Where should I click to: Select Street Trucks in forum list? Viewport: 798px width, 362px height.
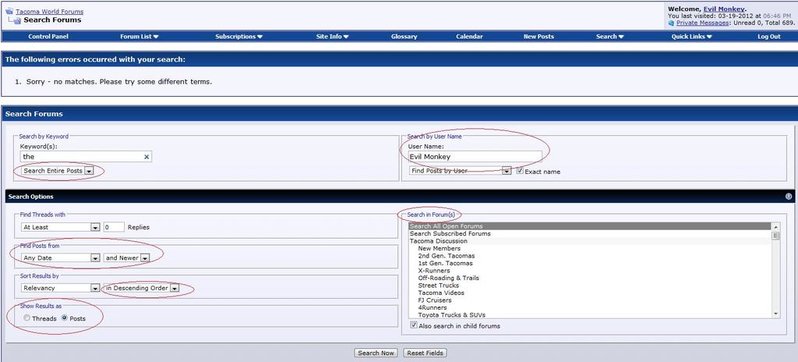[x=590, y=285]
